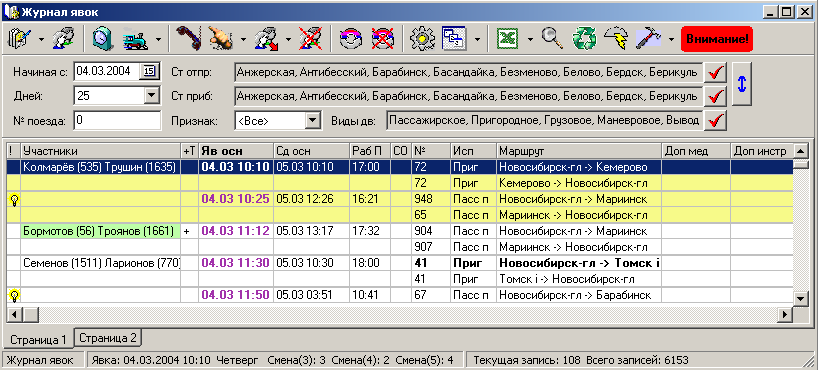Click the horizontal scrollbar left arrow

[14, 315]
